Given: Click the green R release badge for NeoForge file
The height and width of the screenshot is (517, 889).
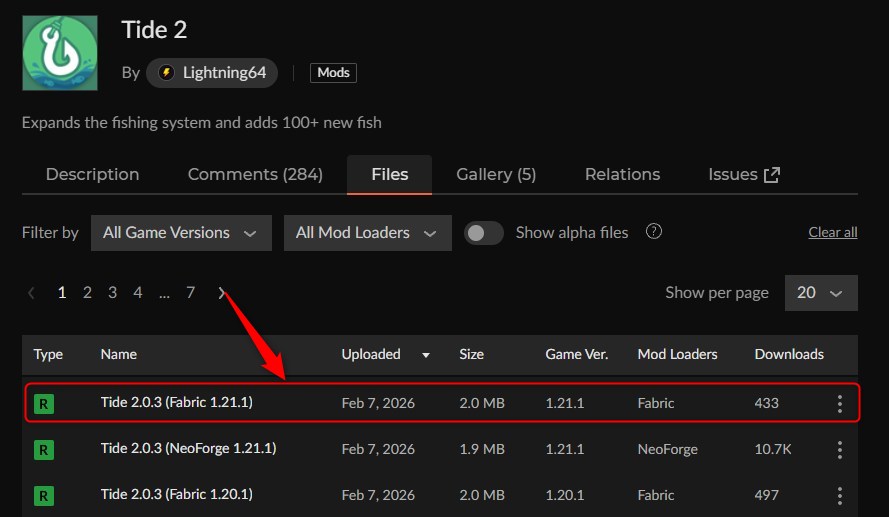Looking at the screenshot, I should (x=44, y=450).
